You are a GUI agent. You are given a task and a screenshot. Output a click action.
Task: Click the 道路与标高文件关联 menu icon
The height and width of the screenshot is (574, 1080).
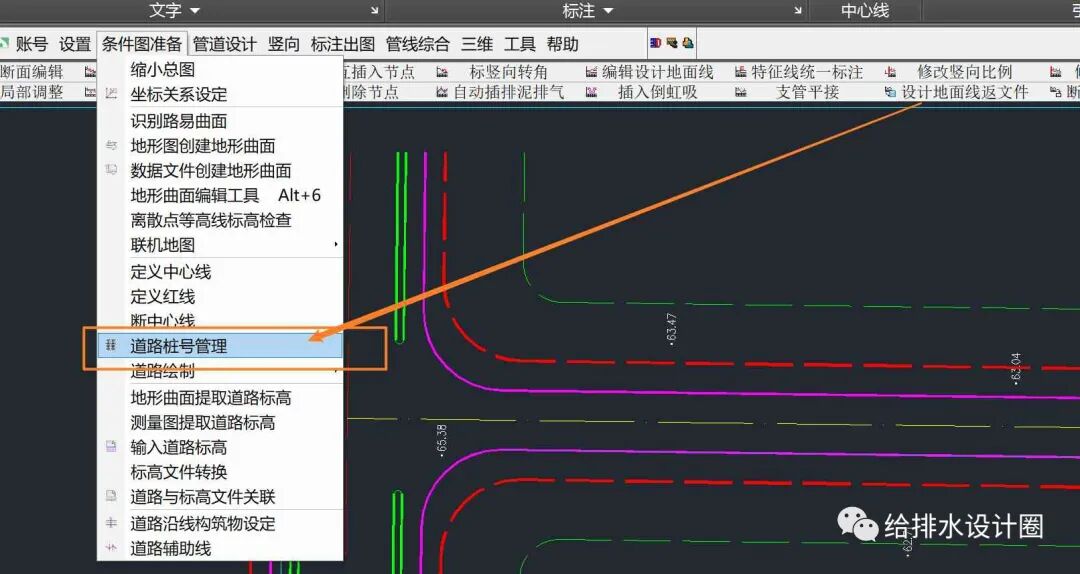(x=111, y=496)
